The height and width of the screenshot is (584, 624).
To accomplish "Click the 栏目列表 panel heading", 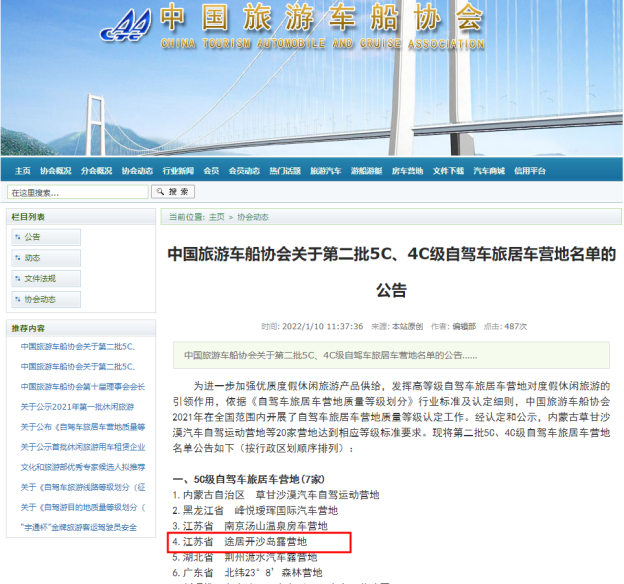I will (28, 217).
